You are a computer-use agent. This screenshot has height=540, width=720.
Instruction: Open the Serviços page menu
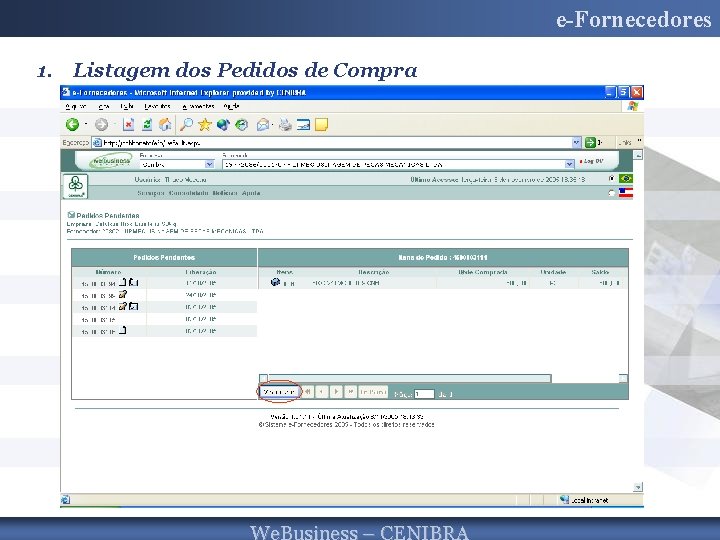[x=151, y=193]
